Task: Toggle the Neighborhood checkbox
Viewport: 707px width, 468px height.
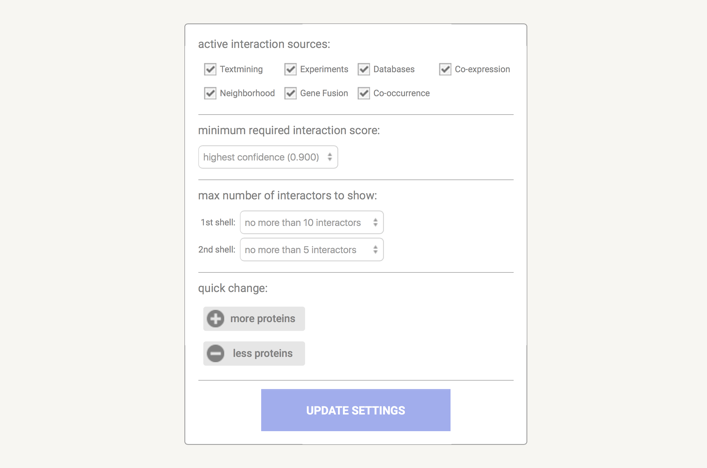Action: [x=210, y=93]
